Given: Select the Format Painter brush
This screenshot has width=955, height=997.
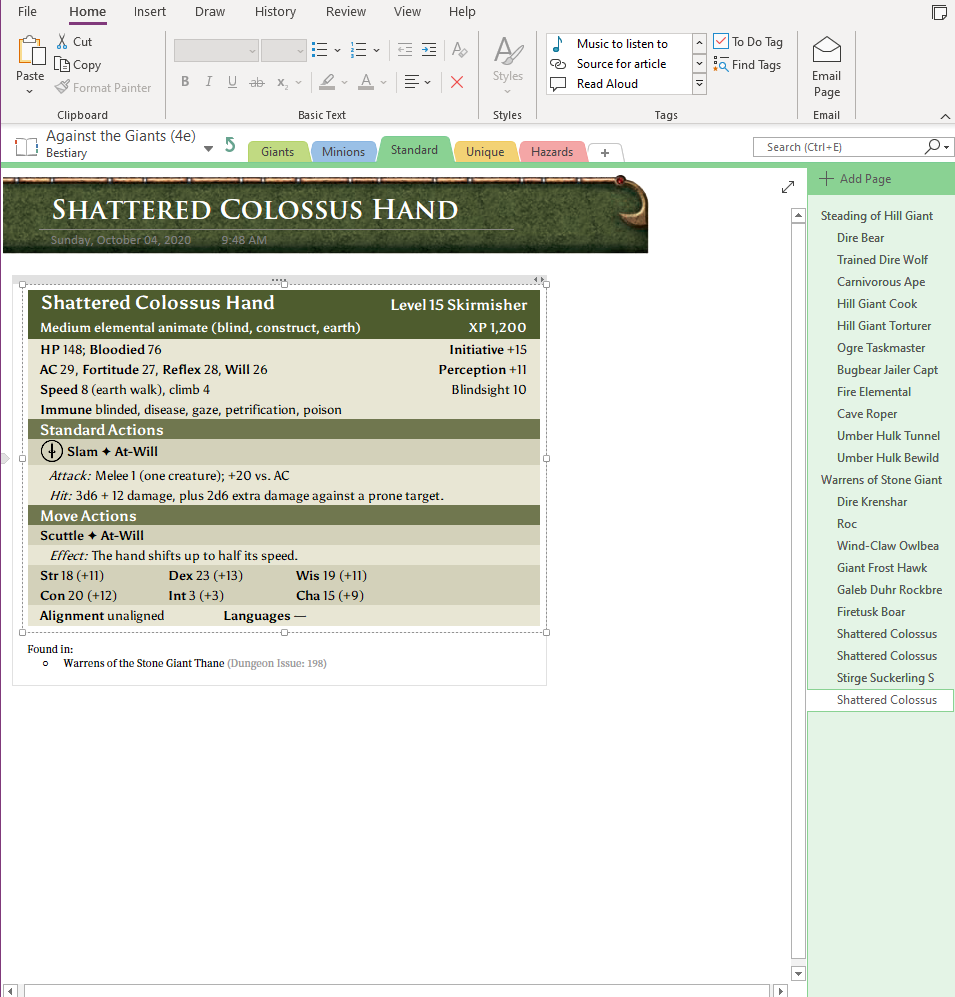Looking at the screenshot, I should 62,87.
